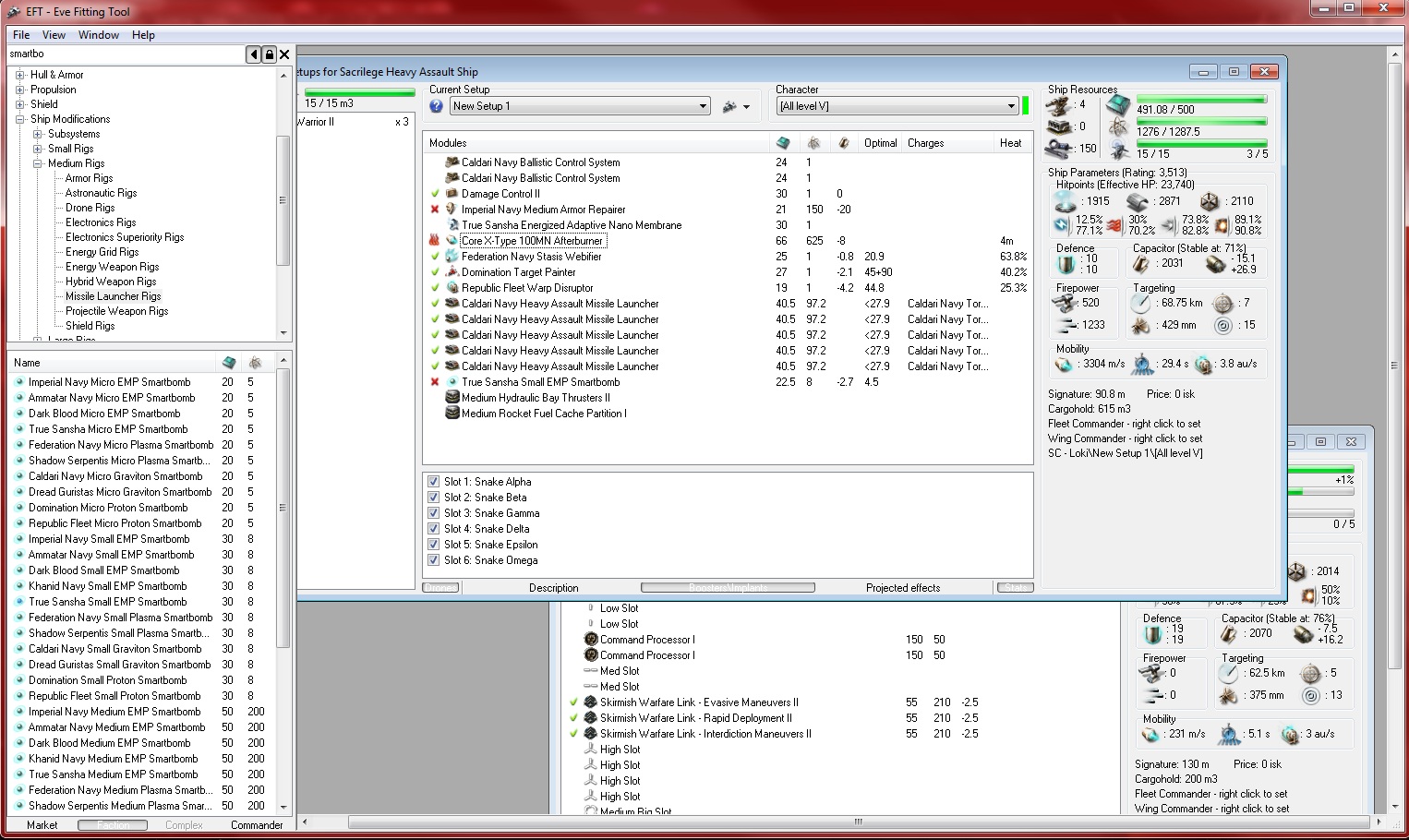
Task: Click the Boosters/Implants button
Action: click(728, 588)
